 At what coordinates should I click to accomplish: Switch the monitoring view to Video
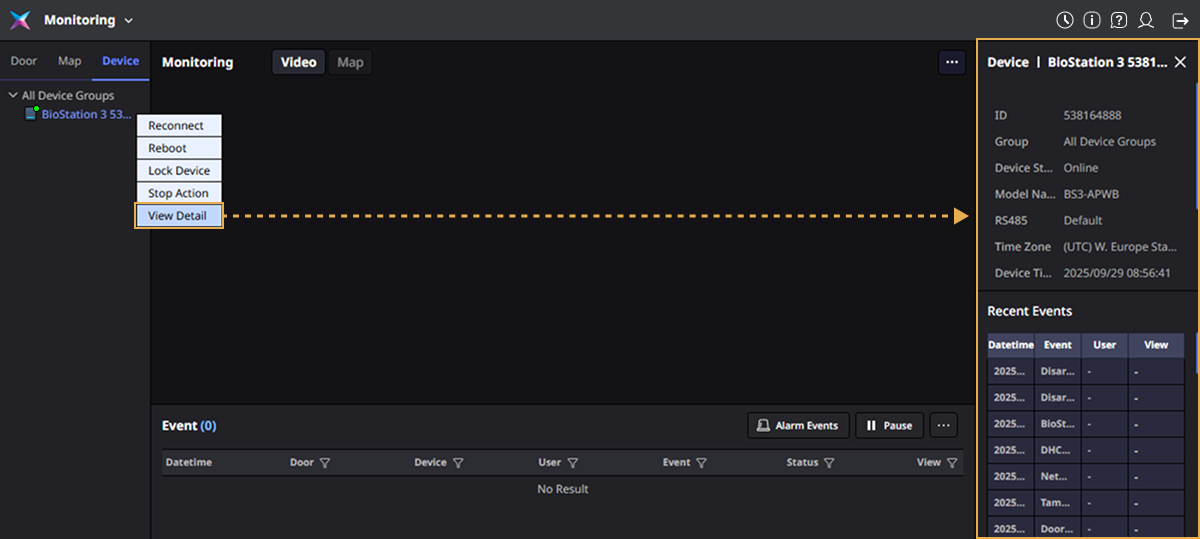[298, 62]
